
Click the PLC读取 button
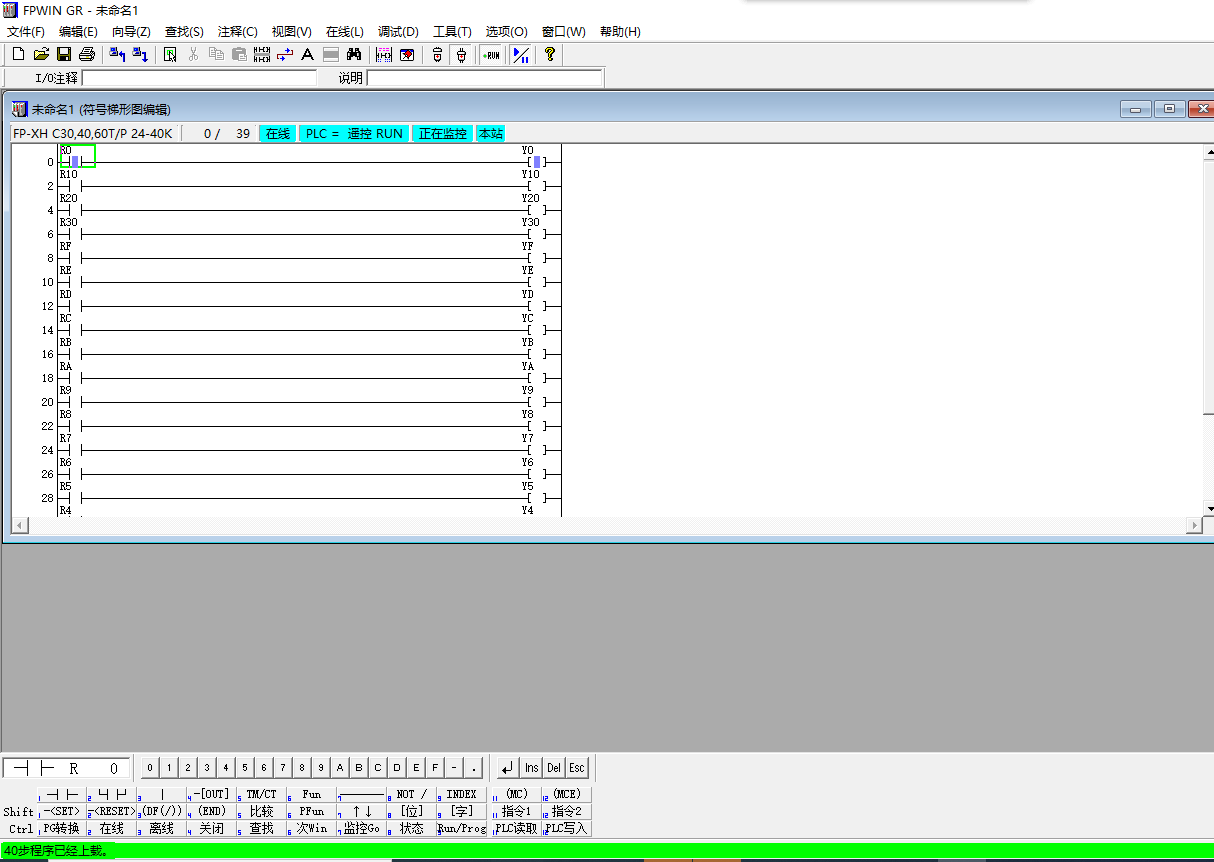click(x=518, y=828)
